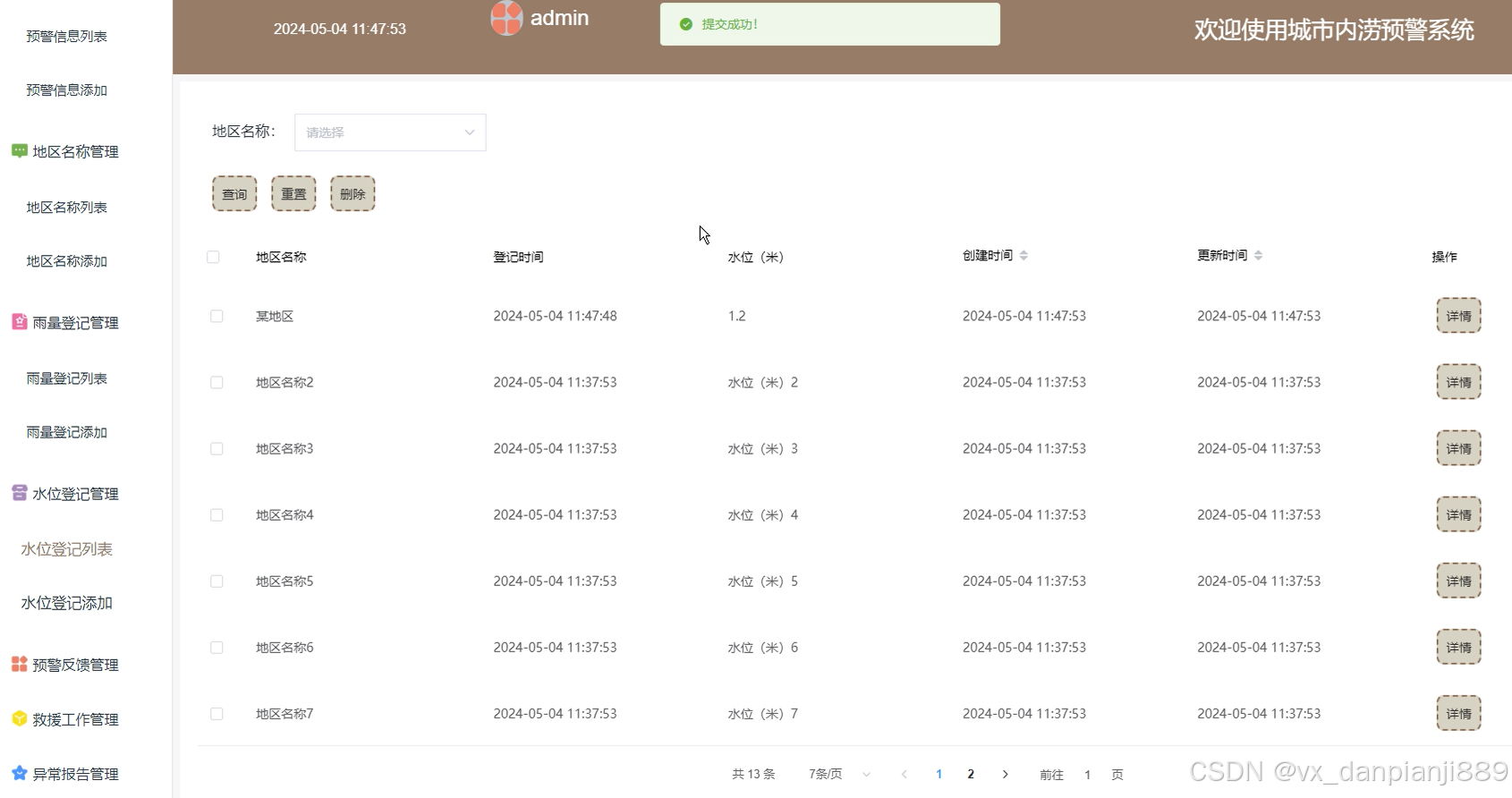The image size is (1512, 798).
Task: Click the 提交成功! notification message
Action: [x=729, y=24]
